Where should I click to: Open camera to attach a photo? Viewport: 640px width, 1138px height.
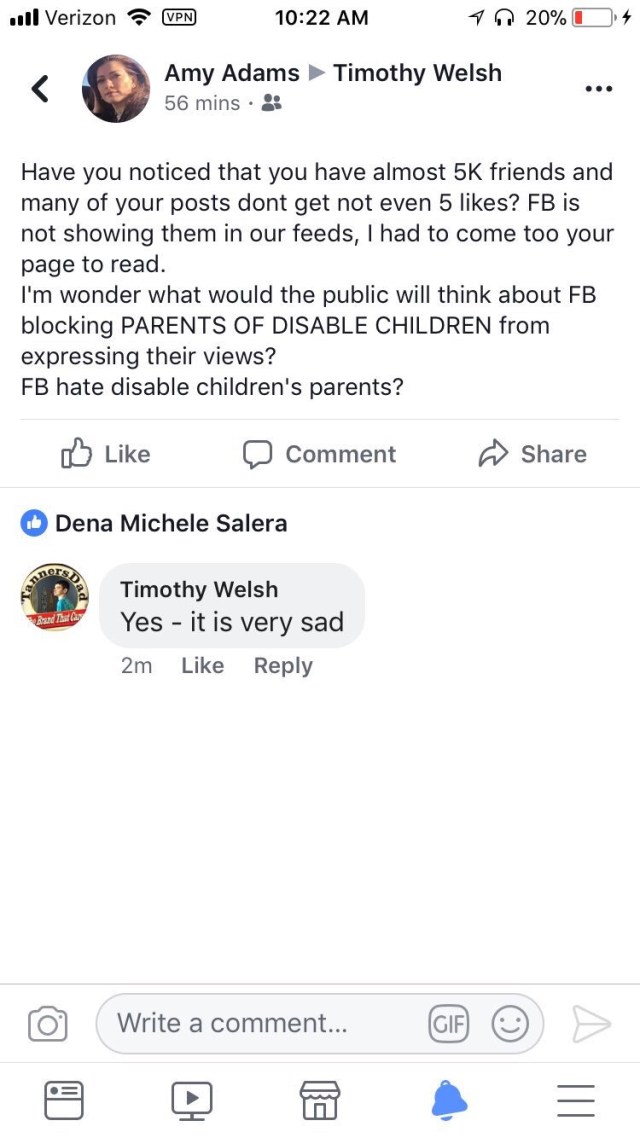click(48, 1024)
